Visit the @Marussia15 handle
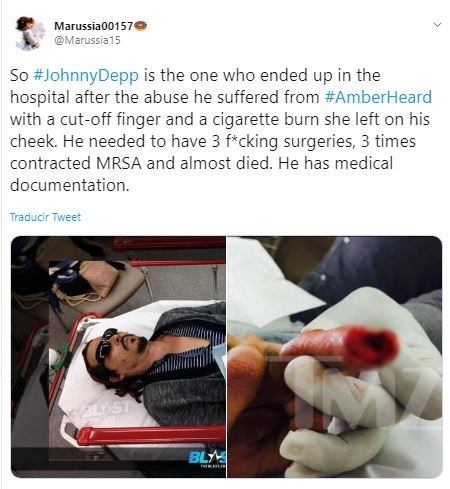 tap(87, 40)
